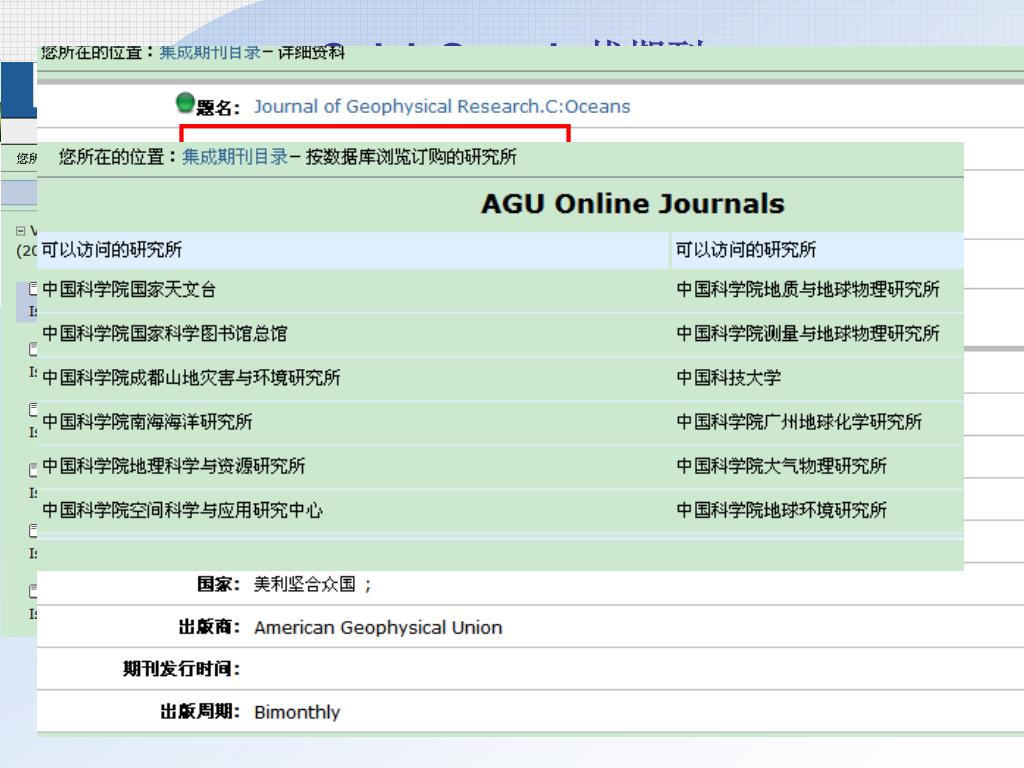Select 中国科学院大气物理研究所

[782, 466]
